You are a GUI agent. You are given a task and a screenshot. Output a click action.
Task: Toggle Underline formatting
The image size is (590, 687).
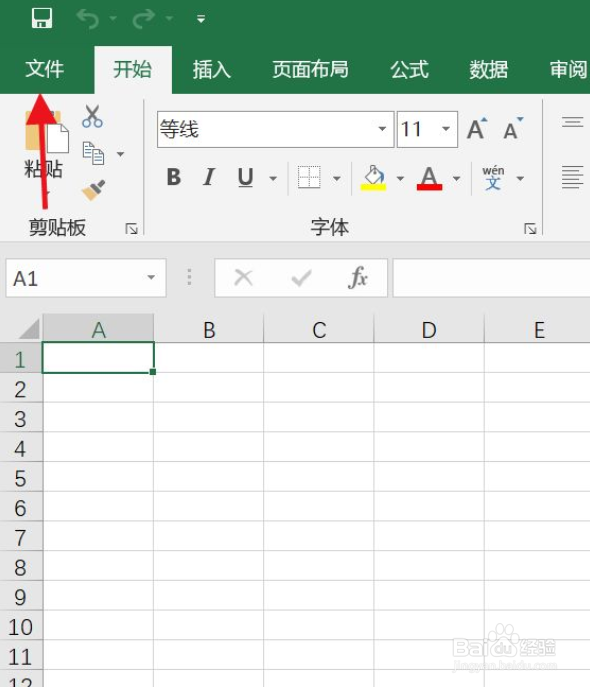(245, 178)
